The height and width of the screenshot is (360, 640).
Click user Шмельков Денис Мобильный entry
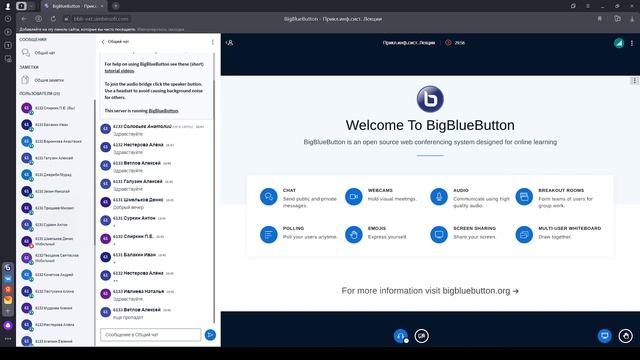55,241
